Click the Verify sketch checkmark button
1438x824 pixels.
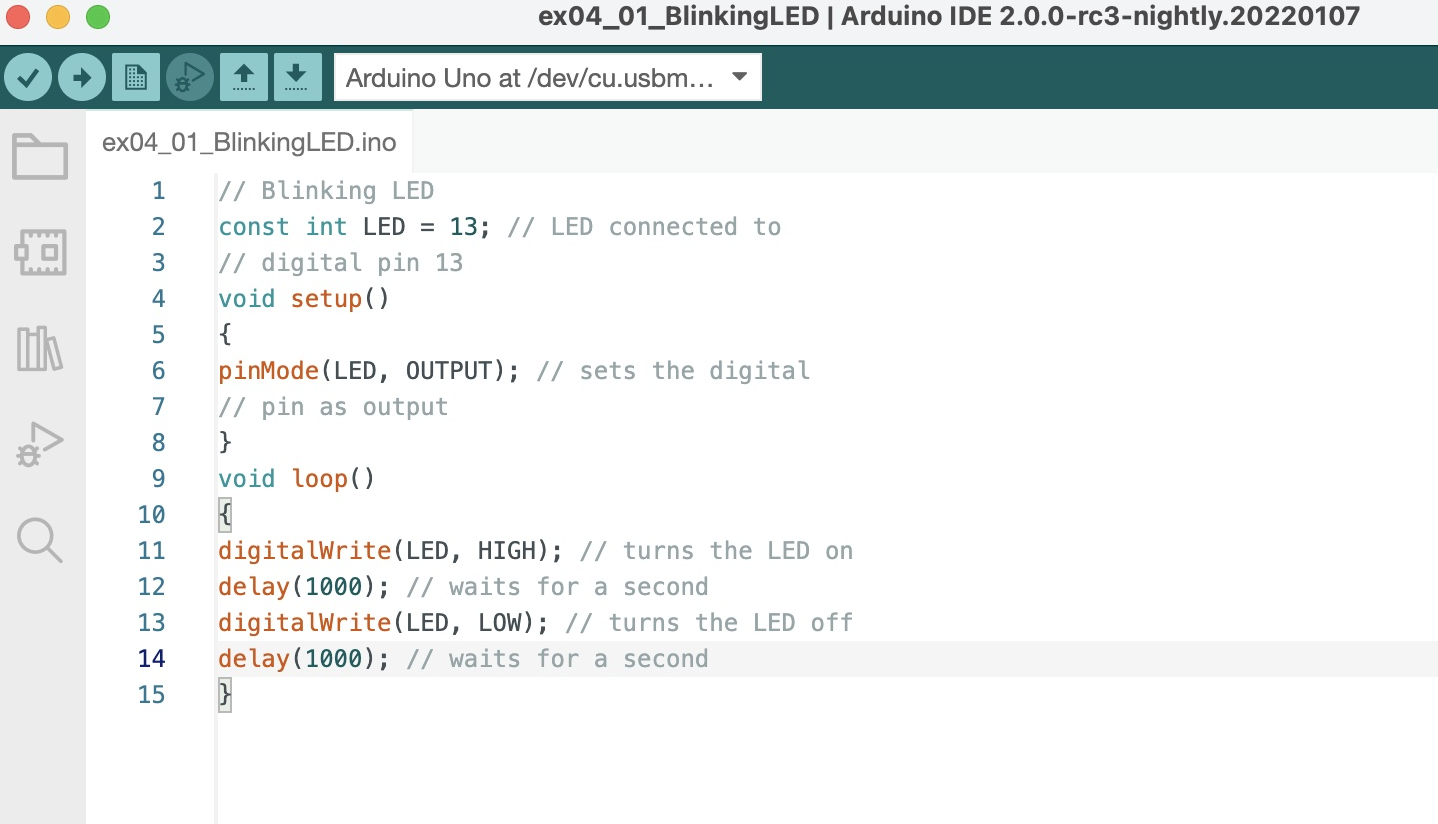click(28, 77)
